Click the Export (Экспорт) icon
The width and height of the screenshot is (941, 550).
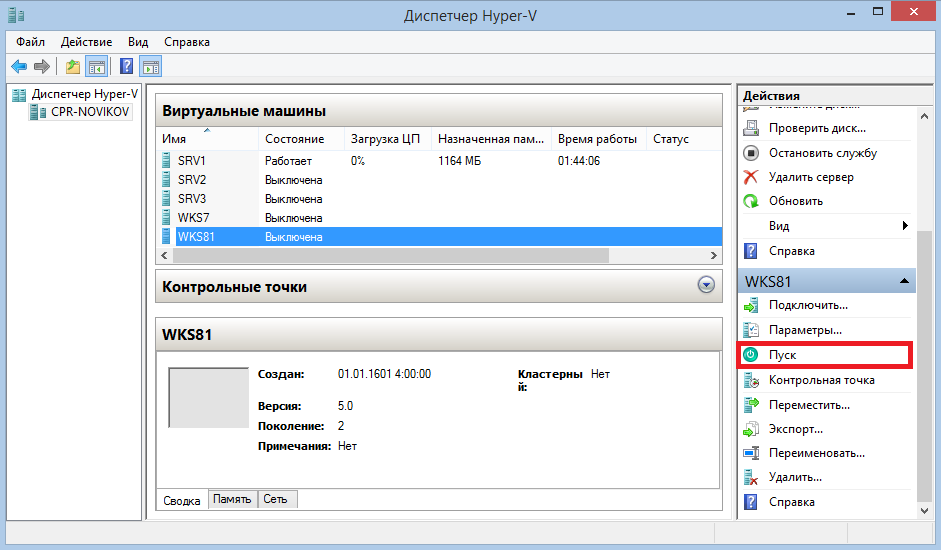point(751,429)
